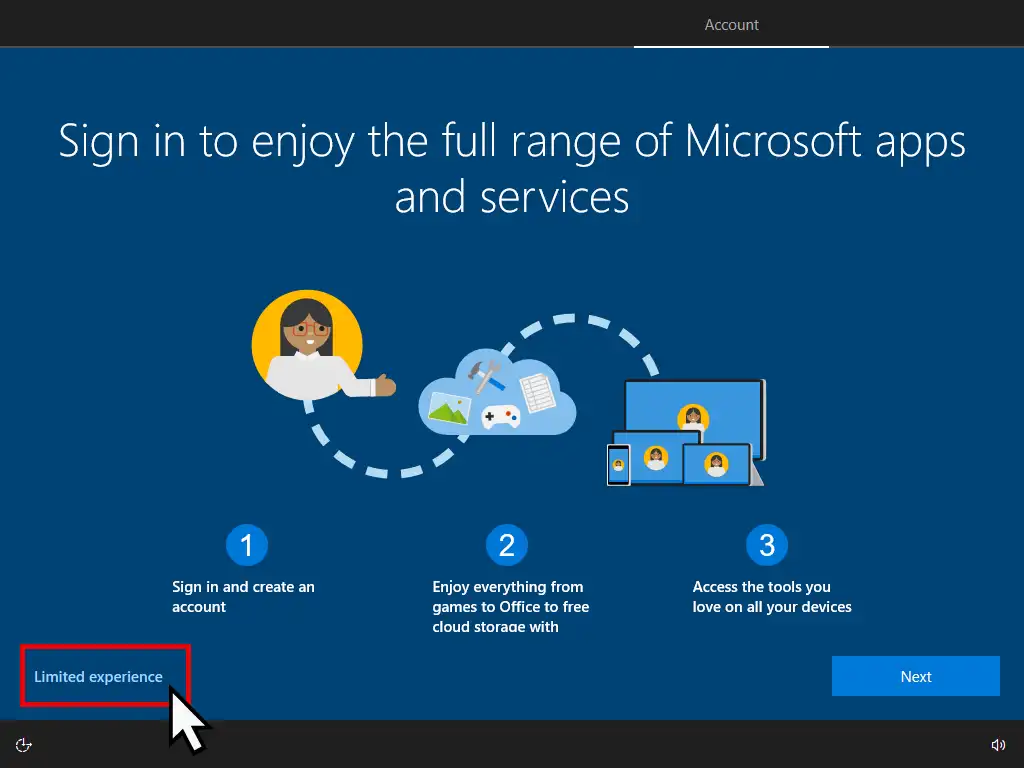Image resolution: width=1024 pixels, height=768 pixels.
Task: Click the game controller icon in cloud
Action: coord(501,417)
